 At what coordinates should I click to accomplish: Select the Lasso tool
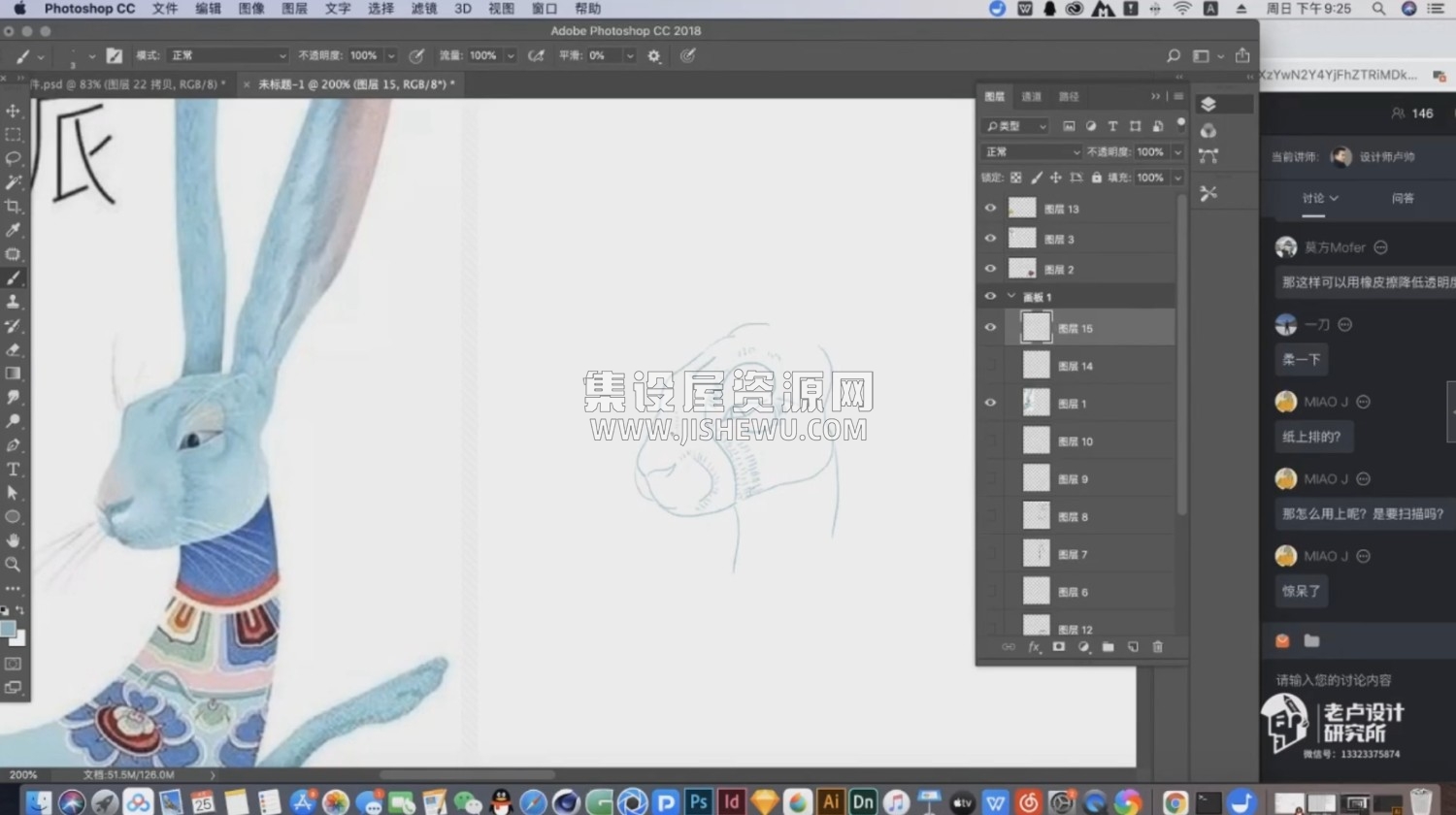tap(14, 158)
